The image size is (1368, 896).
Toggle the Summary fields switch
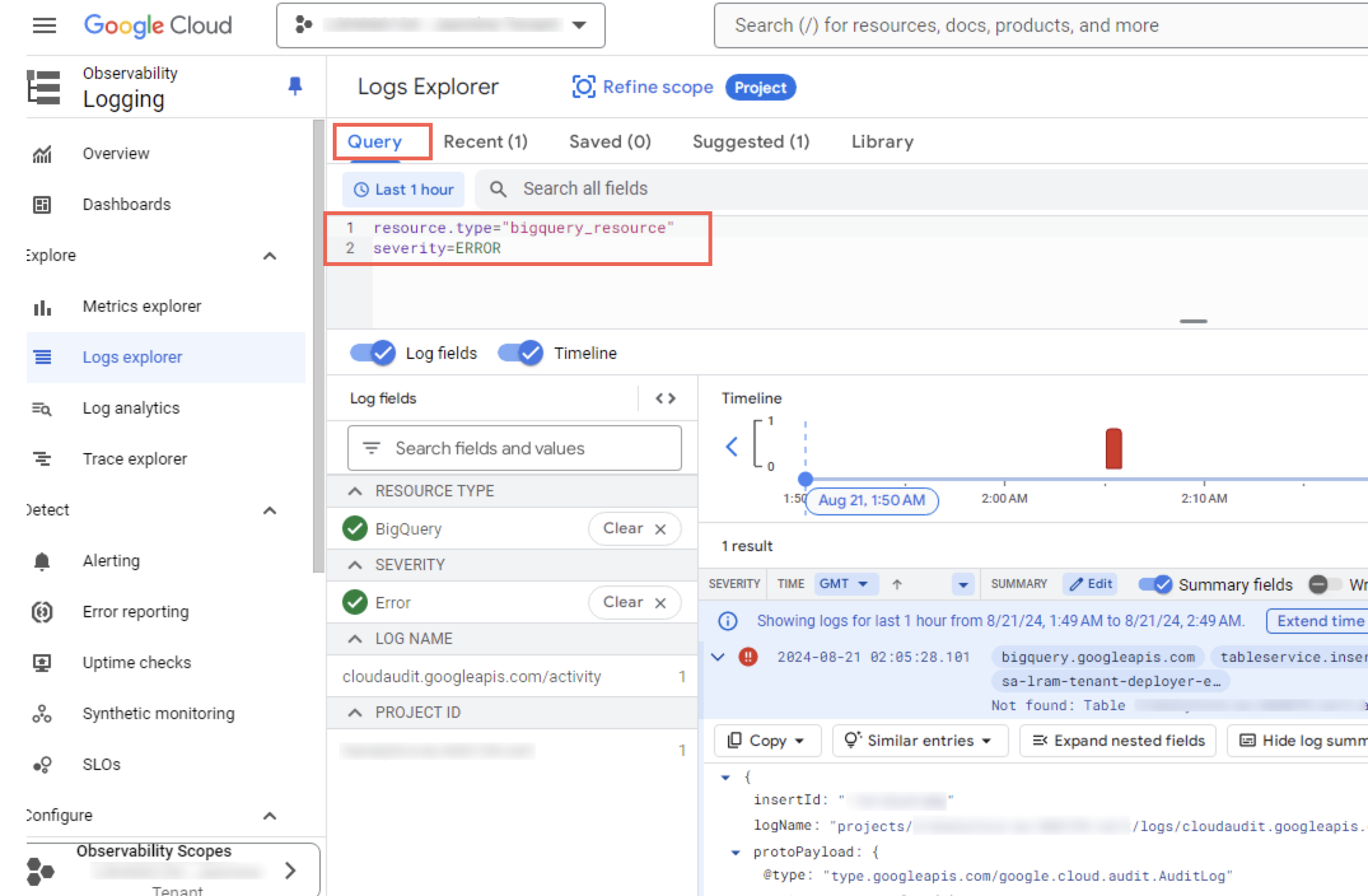tap(1155, 584)
